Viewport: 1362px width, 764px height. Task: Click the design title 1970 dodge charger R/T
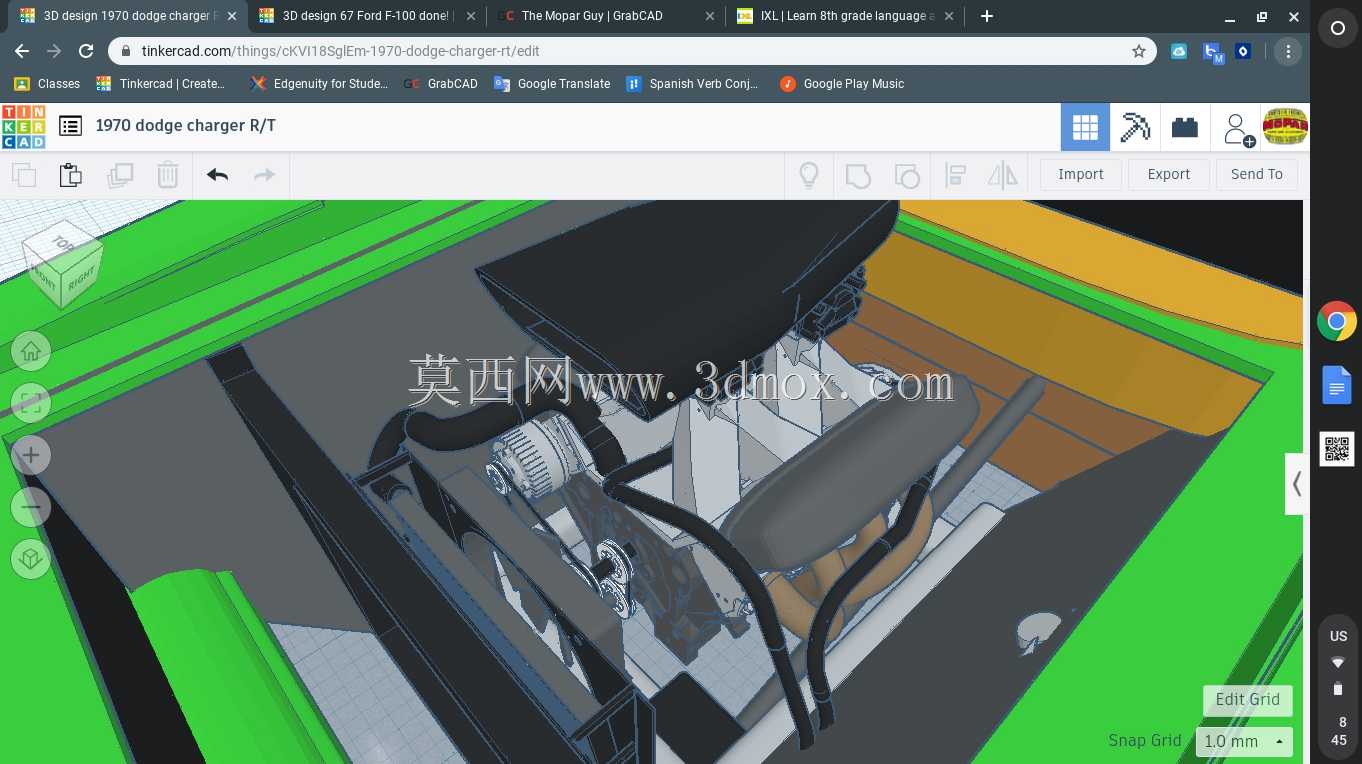186,126
